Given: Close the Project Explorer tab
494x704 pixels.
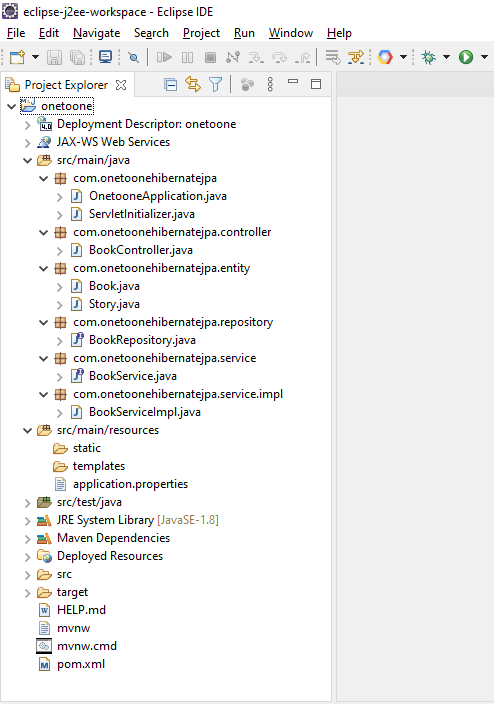Looking at the screenshot, I should pyautogui.click(x=121, y=85).
